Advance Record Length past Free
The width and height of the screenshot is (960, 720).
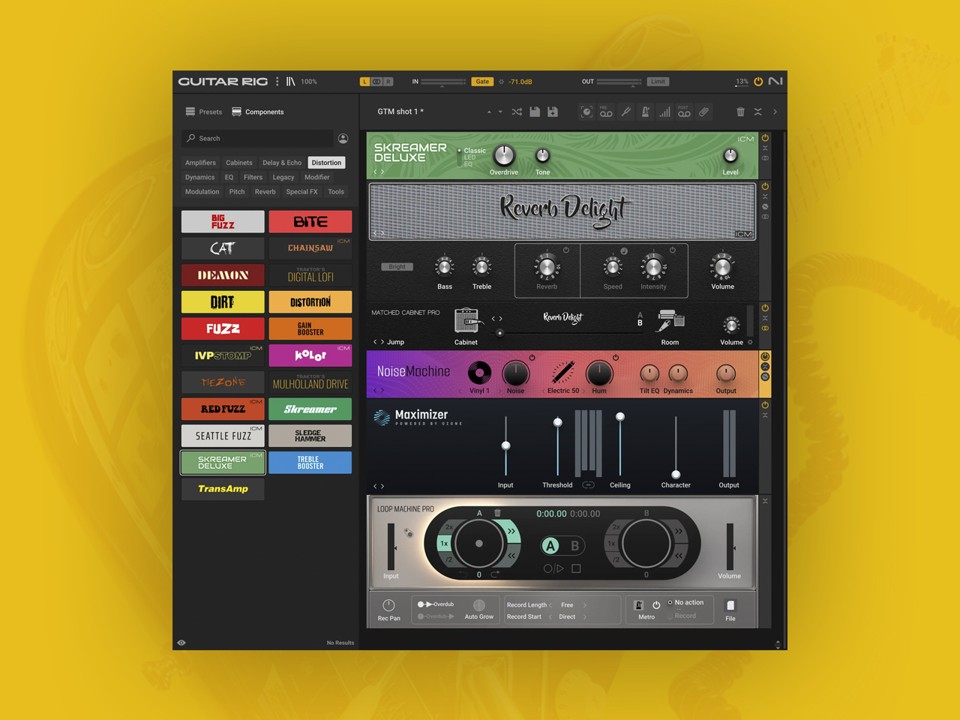tap(584, 605)
